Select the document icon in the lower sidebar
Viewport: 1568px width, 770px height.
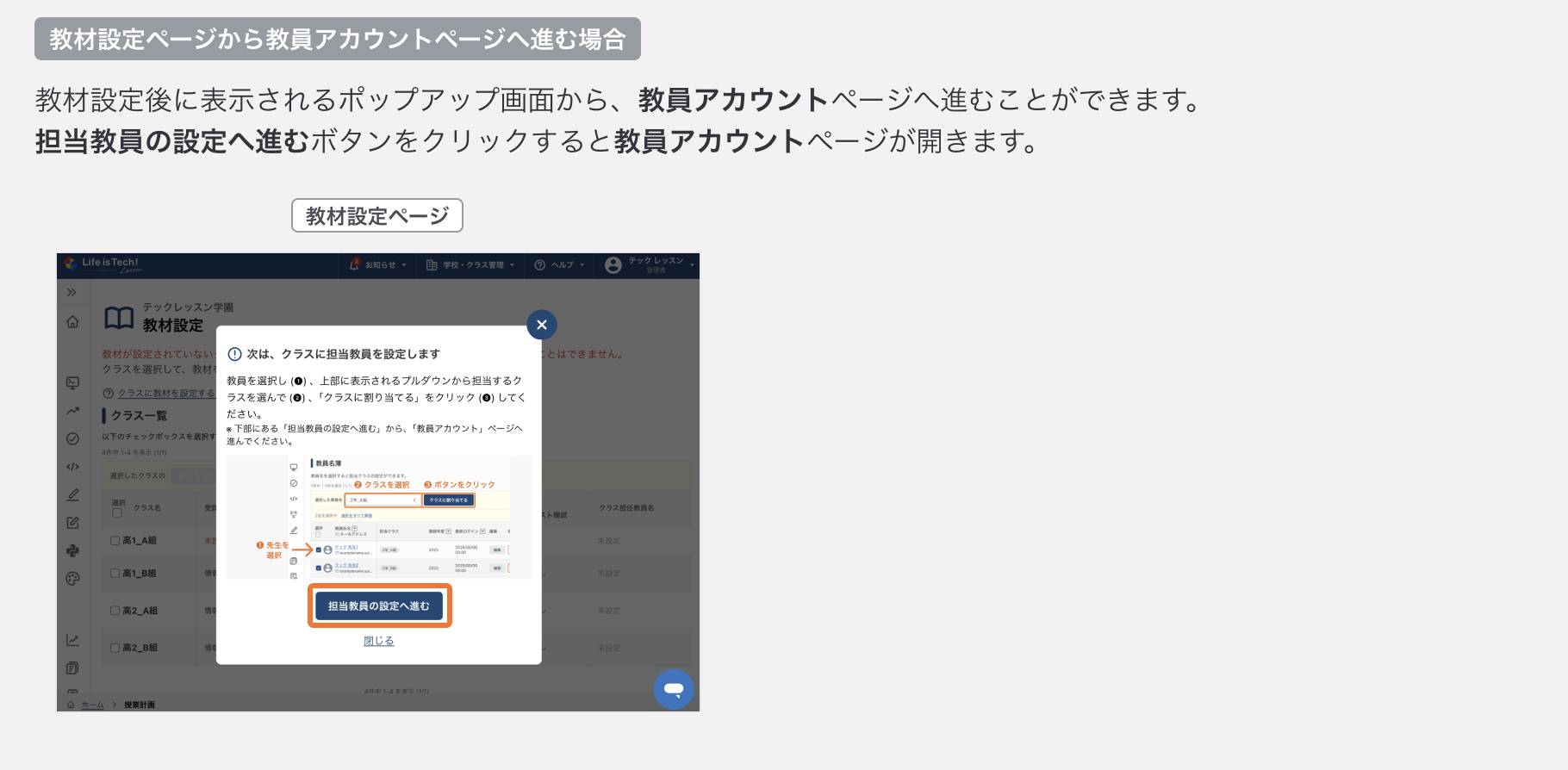point(72,668)
